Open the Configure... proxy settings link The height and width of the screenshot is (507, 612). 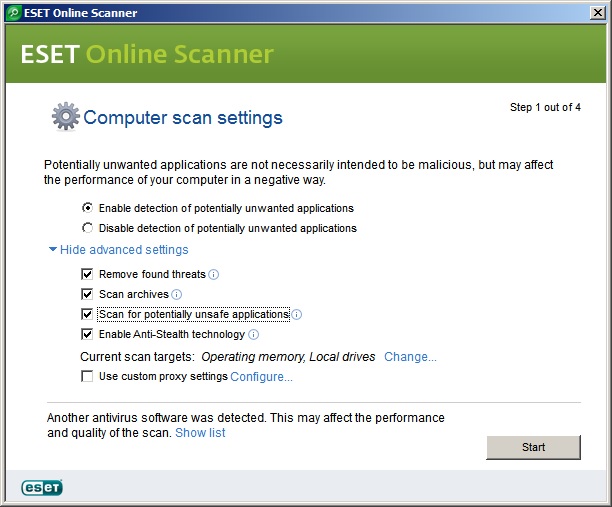(x=261, y=377)
